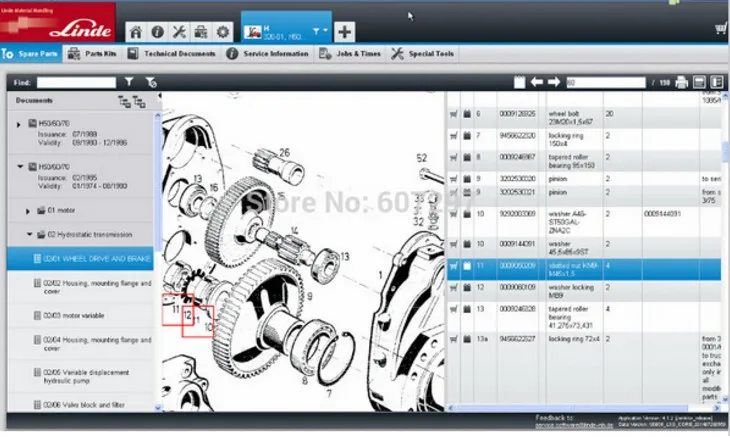Switch to the Parts Kits tab
This screenshot has height=438, width=730.
coord(101,54)
